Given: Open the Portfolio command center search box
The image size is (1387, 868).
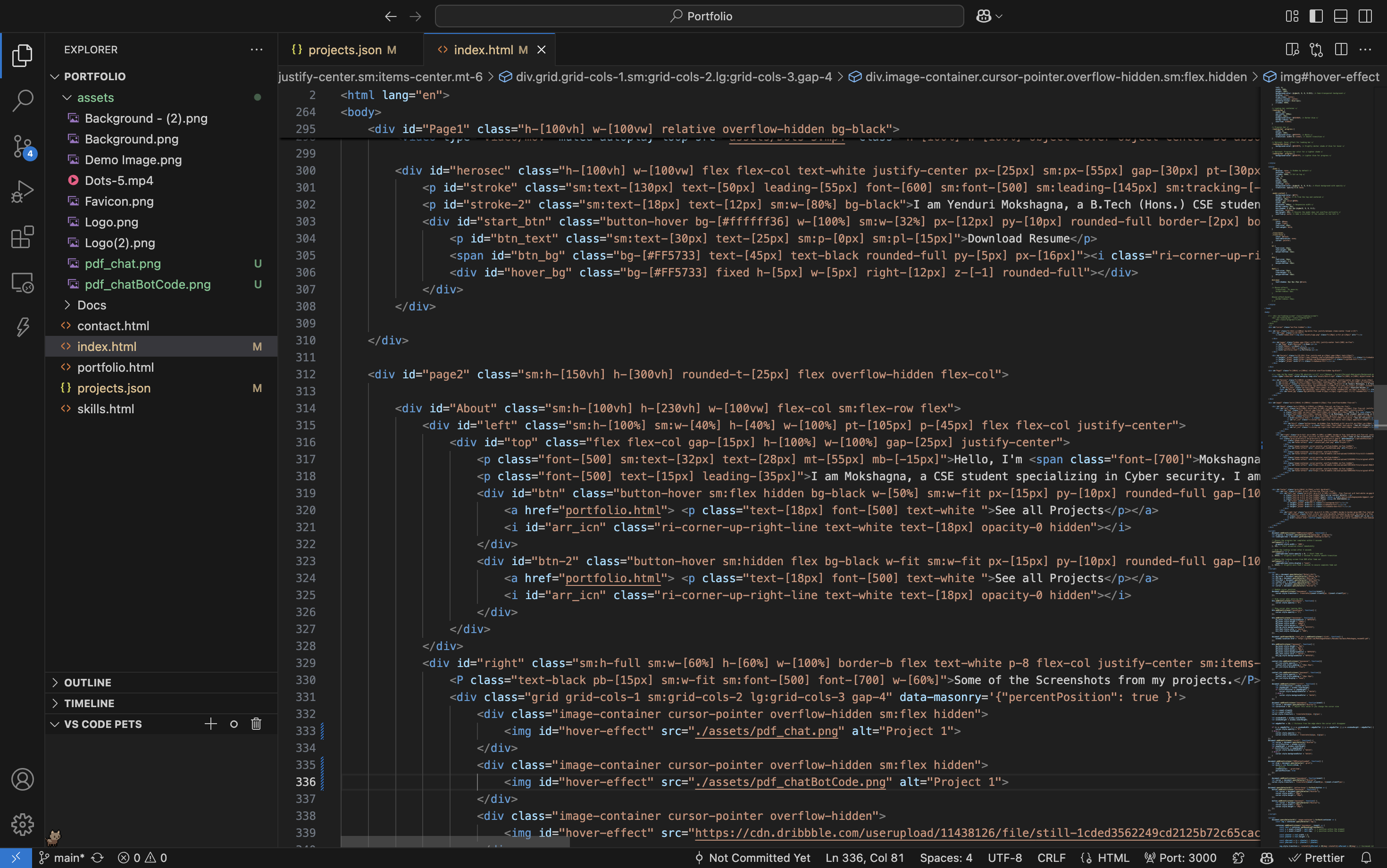Looking at the screenshot, I should (x=699, y=16).
